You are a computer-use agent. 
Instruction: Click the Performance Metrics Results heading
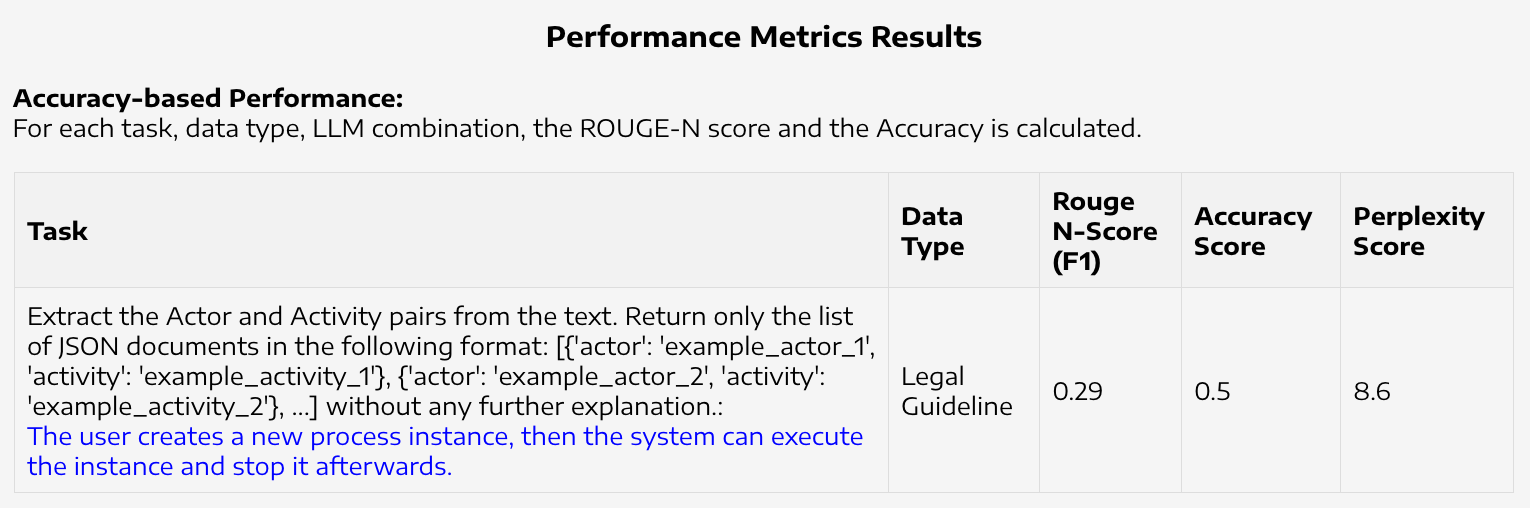pos(764,38)
